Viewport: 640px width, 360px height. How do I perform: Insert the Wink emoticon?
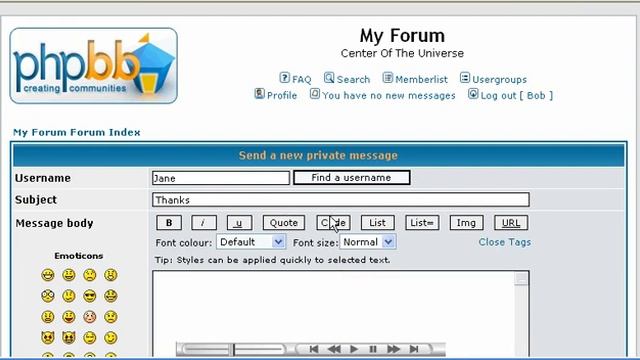[110, 338]
